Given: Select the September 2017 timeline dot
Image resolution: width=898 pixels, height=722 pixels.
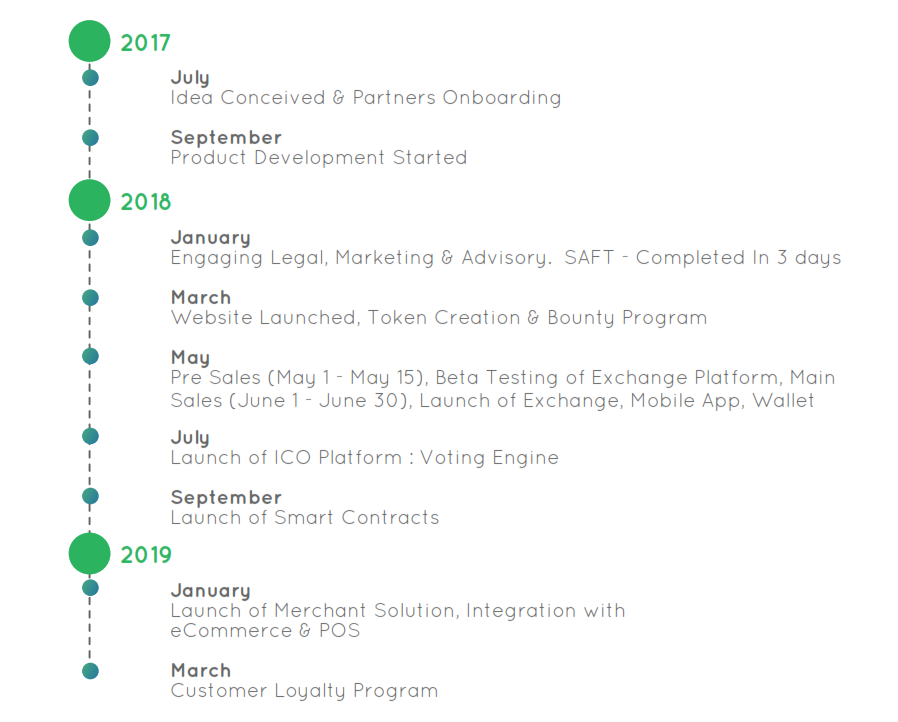Looking at the screenshot, I should (90, 137).
